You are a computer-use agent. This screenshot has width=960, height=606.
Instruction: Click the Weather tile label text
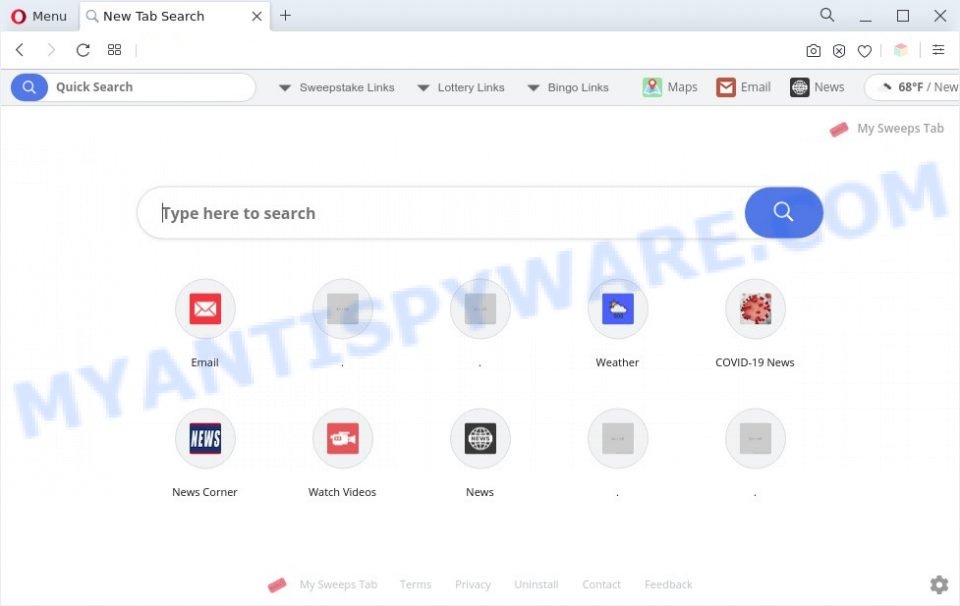tap(617, 362)
